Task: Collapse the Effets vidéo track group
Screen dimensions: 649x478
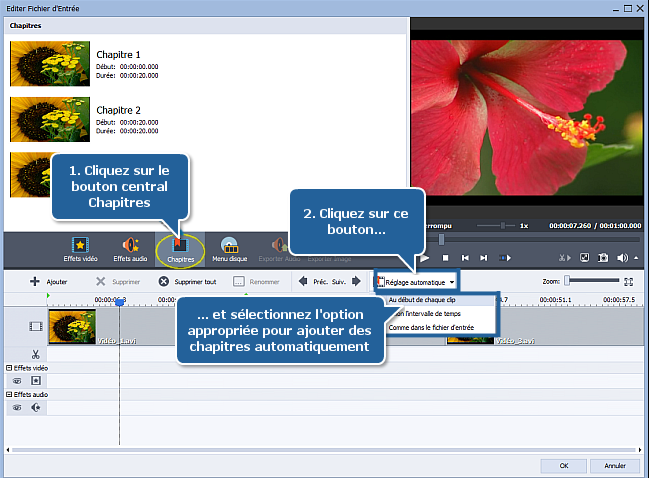Action: click(9, 368)
